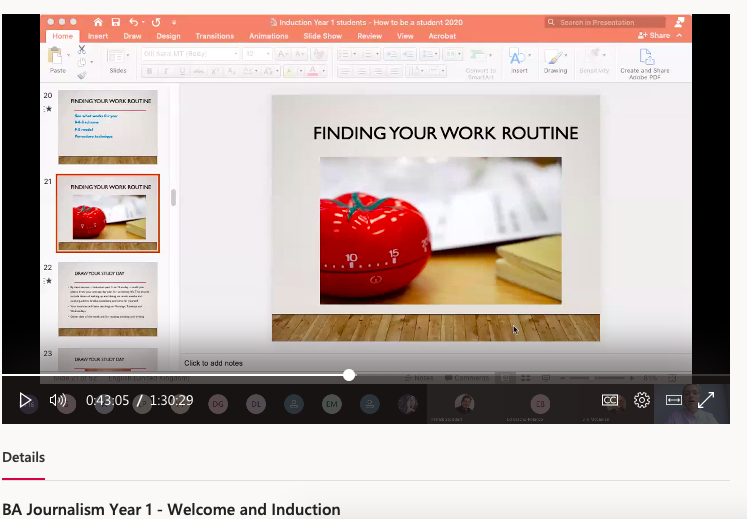This screenshot has width=747, height=519.
Task: Toggle Superscript formatting
Action: click(215, 71)
